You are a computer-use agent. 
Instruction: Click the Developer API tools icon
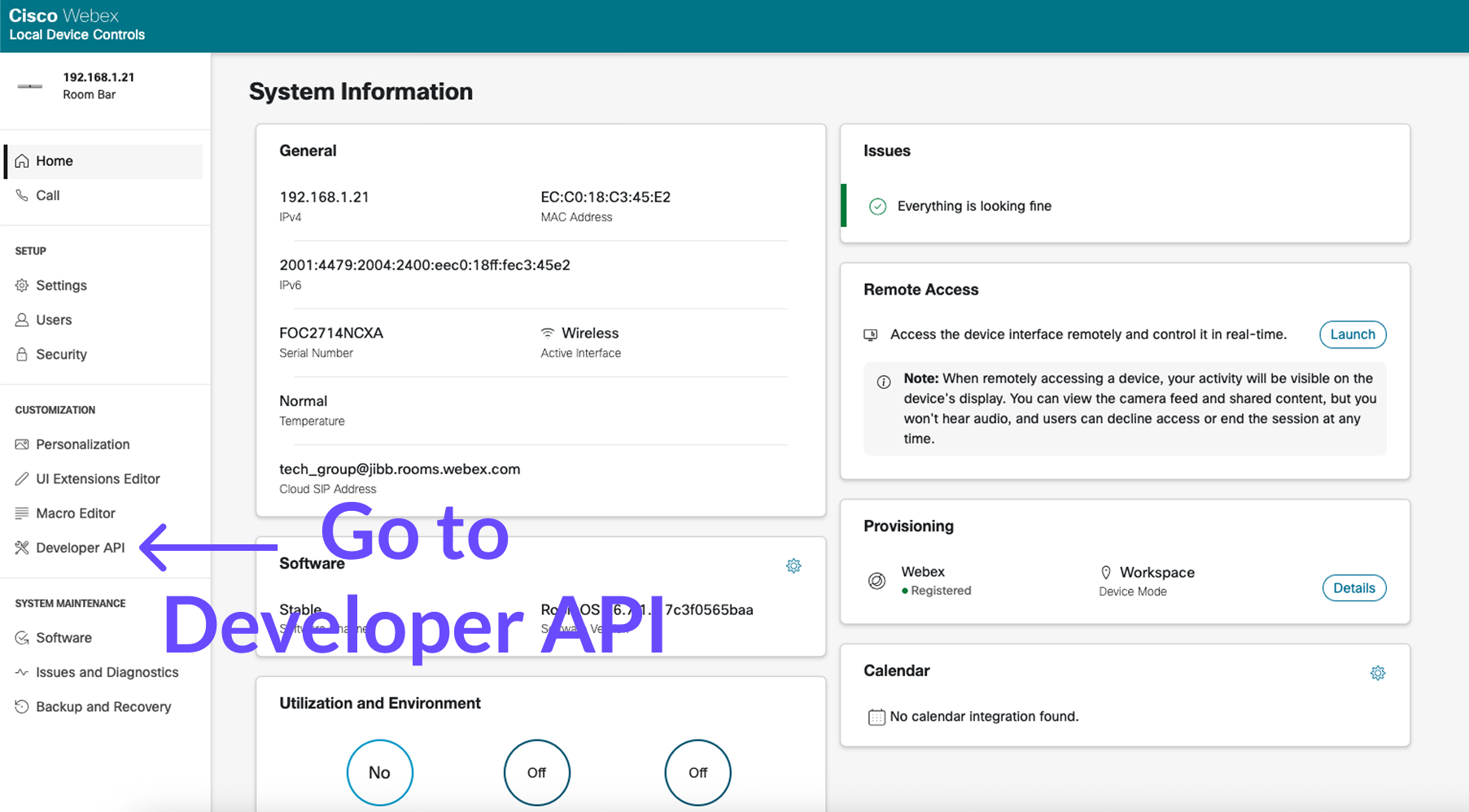tap(22, 548)
